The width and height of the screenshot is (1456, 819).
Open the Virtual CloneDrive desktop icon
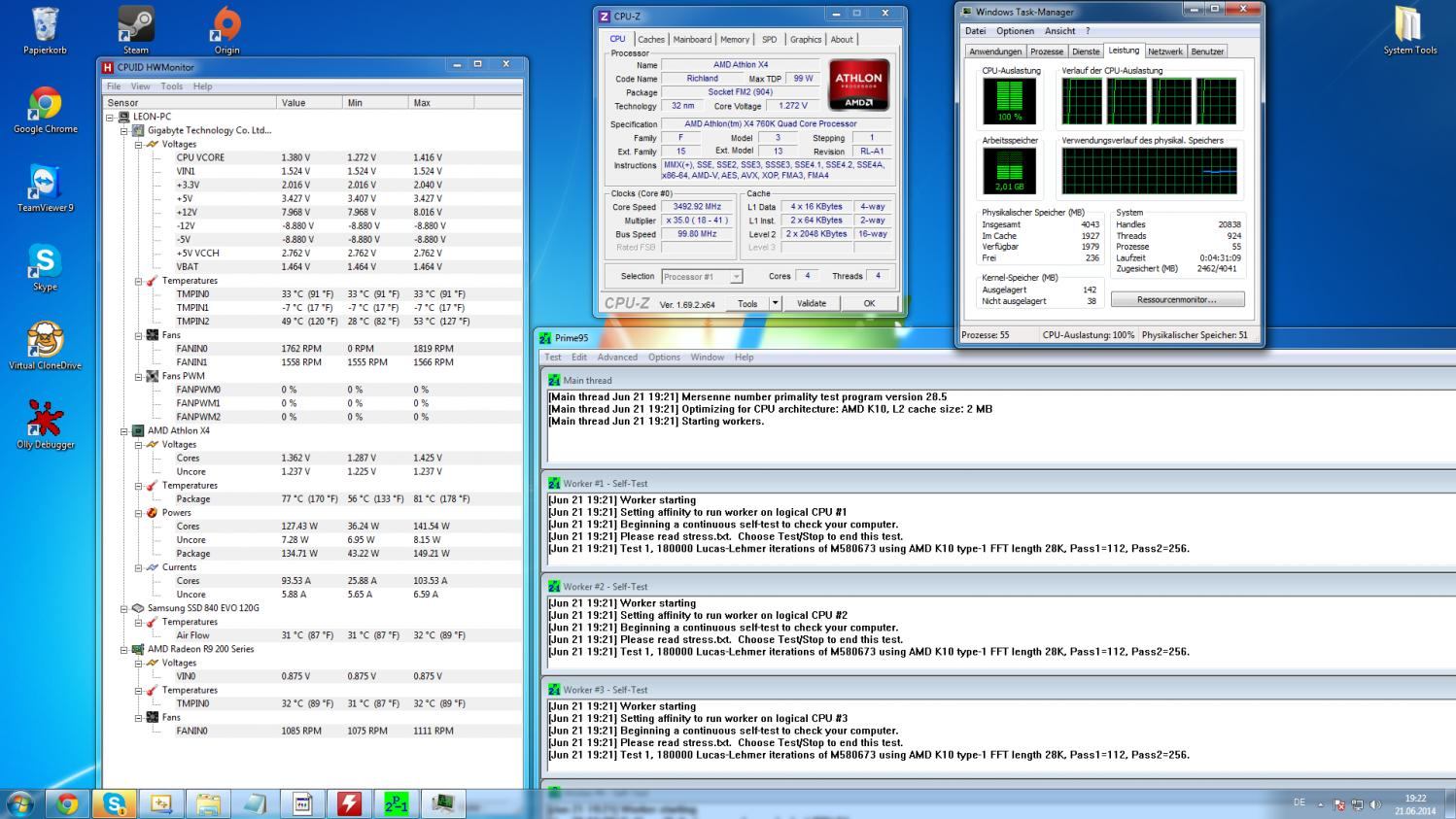[x=45, y=346]
